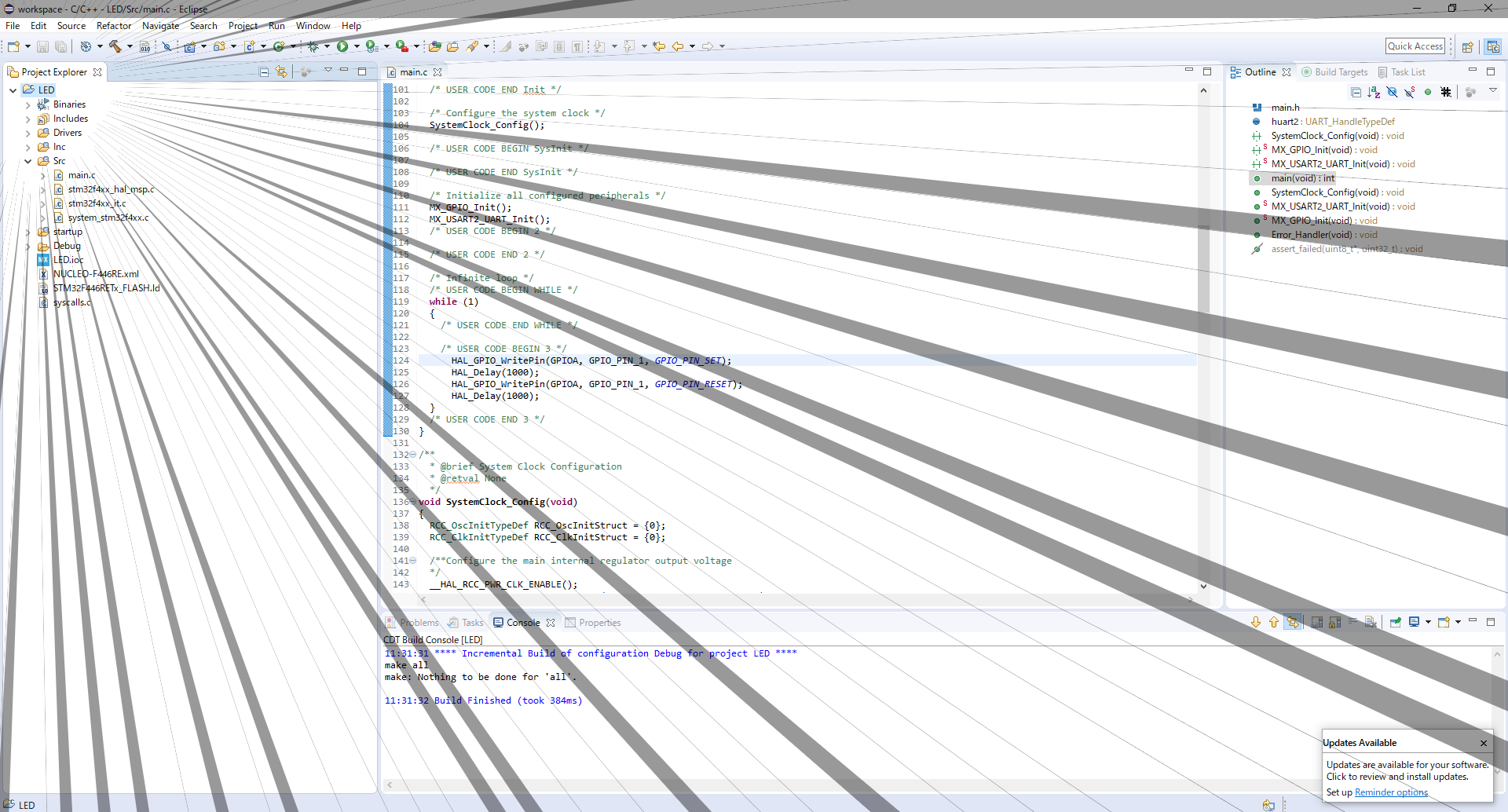
Task: Build the project with the hammer icon
Action: pyautogui.click(x=116, y=46)
